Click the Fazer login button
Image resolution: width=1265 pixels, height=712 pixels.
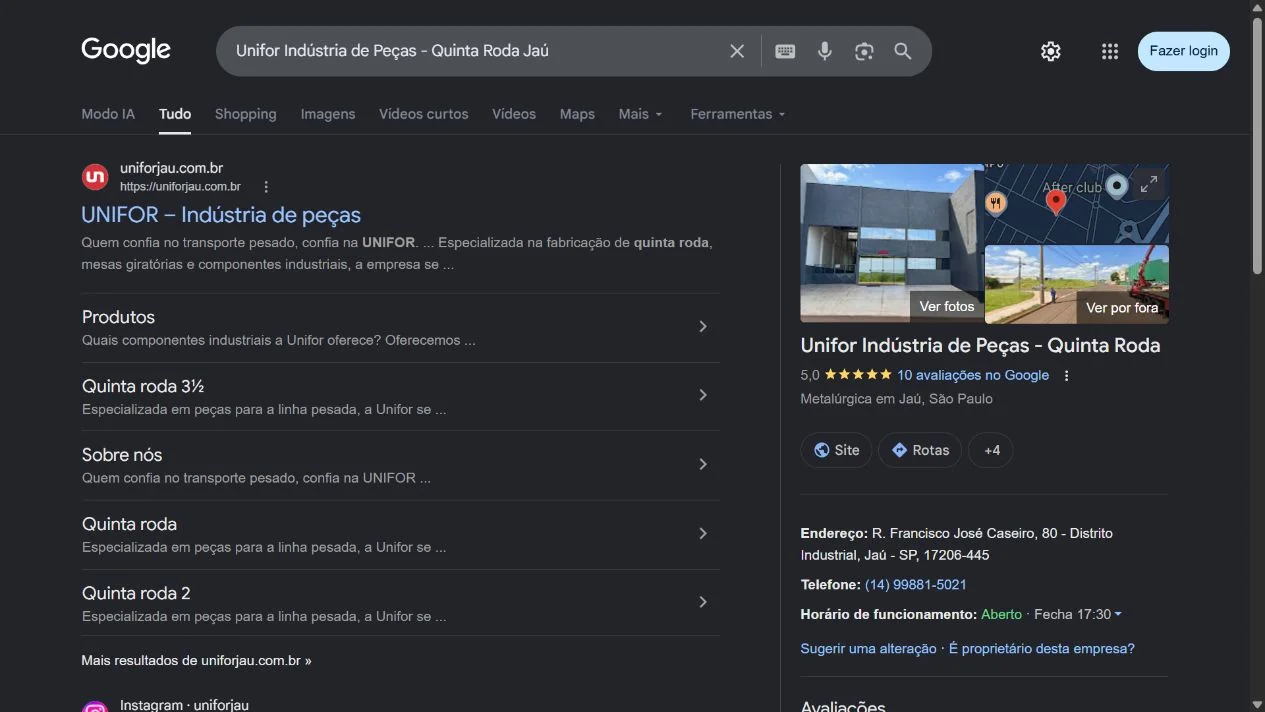[x=1184, y=51]
